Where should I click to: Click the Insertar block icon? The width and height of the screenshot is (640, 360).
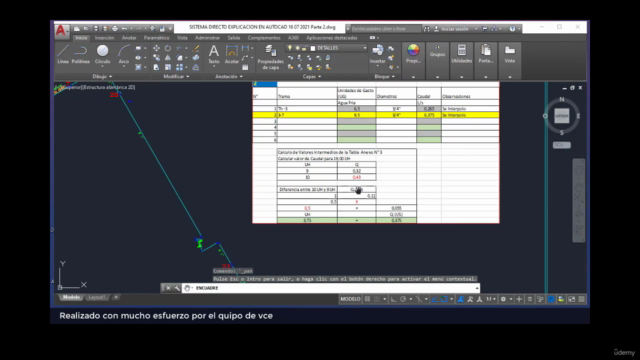pyautogui.click(x=377, y=55)
